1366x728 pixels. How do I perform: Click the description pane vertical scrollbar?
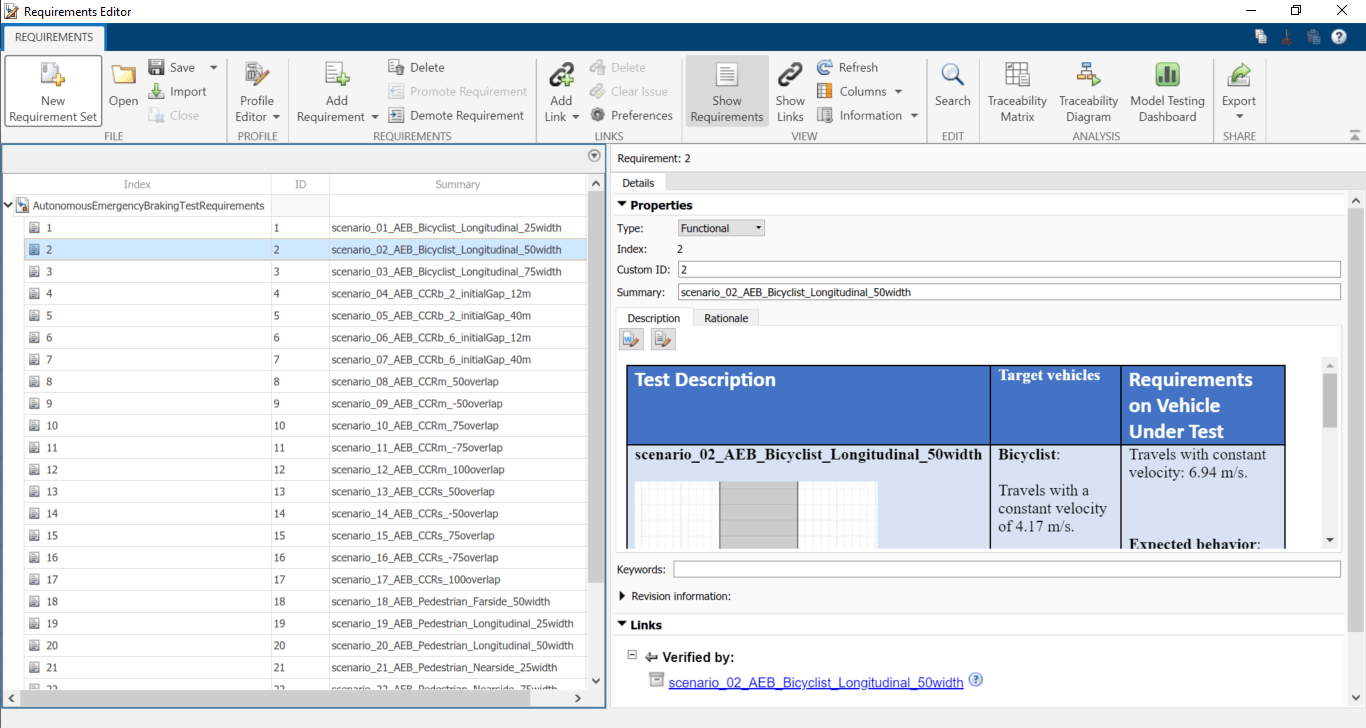pyautogui.click(x=1329, y=400)
